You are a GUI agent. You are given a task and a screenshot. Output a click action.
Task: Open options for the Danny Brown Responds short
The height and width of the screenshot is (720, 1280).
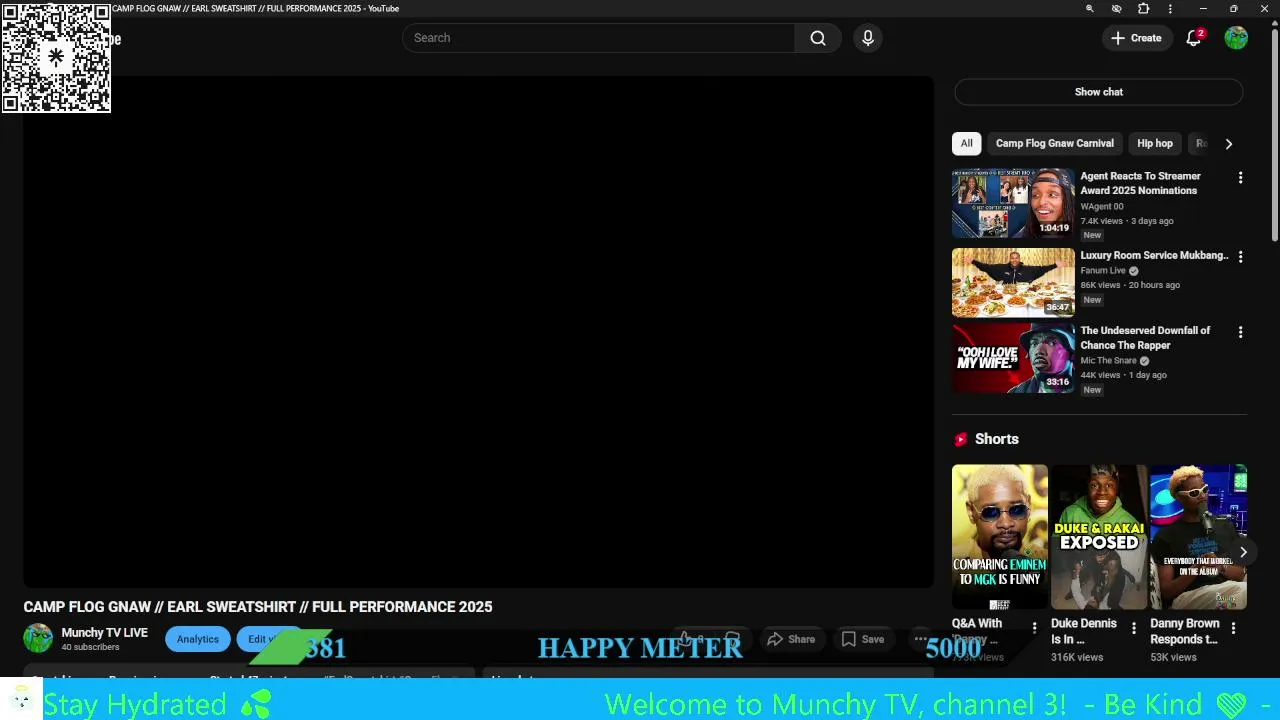coord(1233,628)
